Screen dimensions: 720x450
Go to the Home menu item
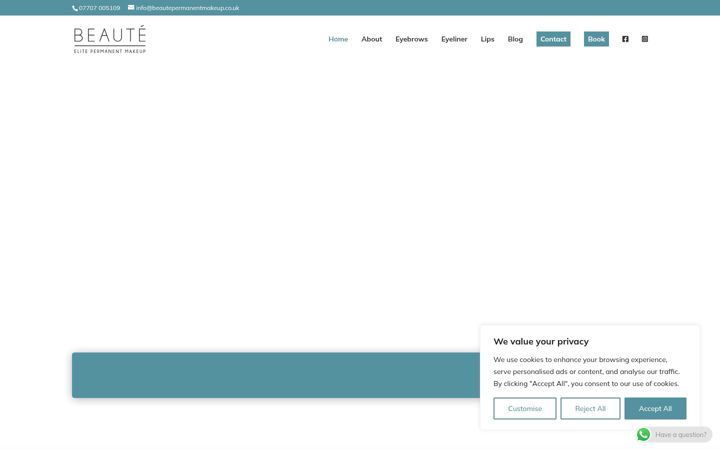pos(338,39)
